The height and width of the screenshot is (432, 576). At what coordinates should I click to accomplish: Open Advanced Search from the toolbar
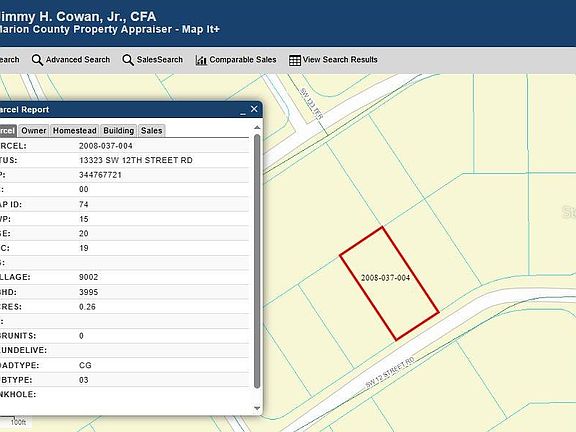point(78,60)
